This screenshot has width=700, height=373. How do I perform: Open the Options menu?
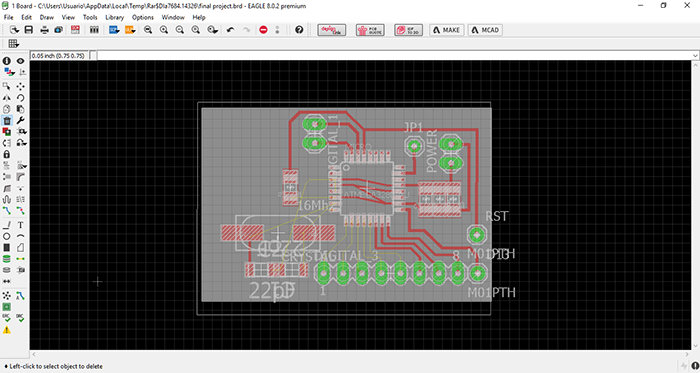coord(143,17)
